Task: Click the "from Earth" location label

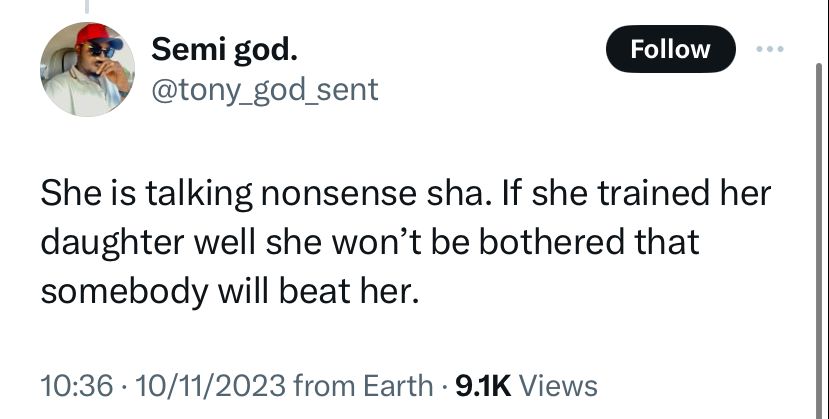Action: click(x=362, y=385)
